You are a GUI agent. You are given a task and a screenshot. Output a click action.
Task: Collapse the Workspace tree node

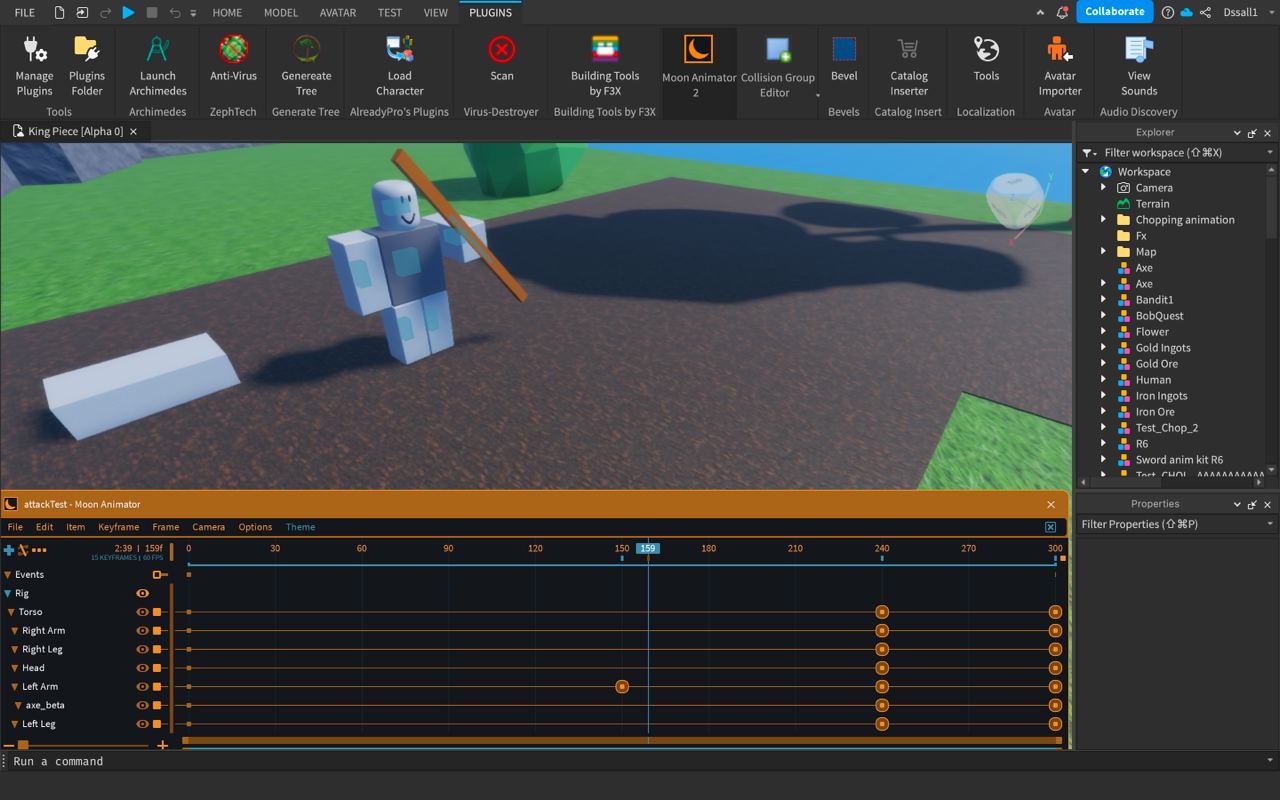(x=1087, y=172)
